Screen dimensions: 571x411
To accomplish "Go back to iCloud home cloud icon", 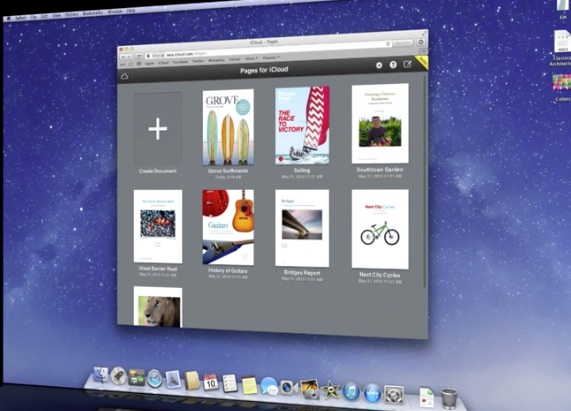I will click(x=125, y=76).
